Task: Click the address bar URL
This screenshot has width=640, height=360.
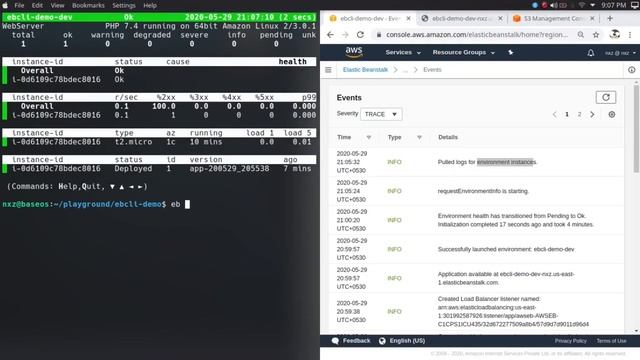Action: (x=477, y=35)
